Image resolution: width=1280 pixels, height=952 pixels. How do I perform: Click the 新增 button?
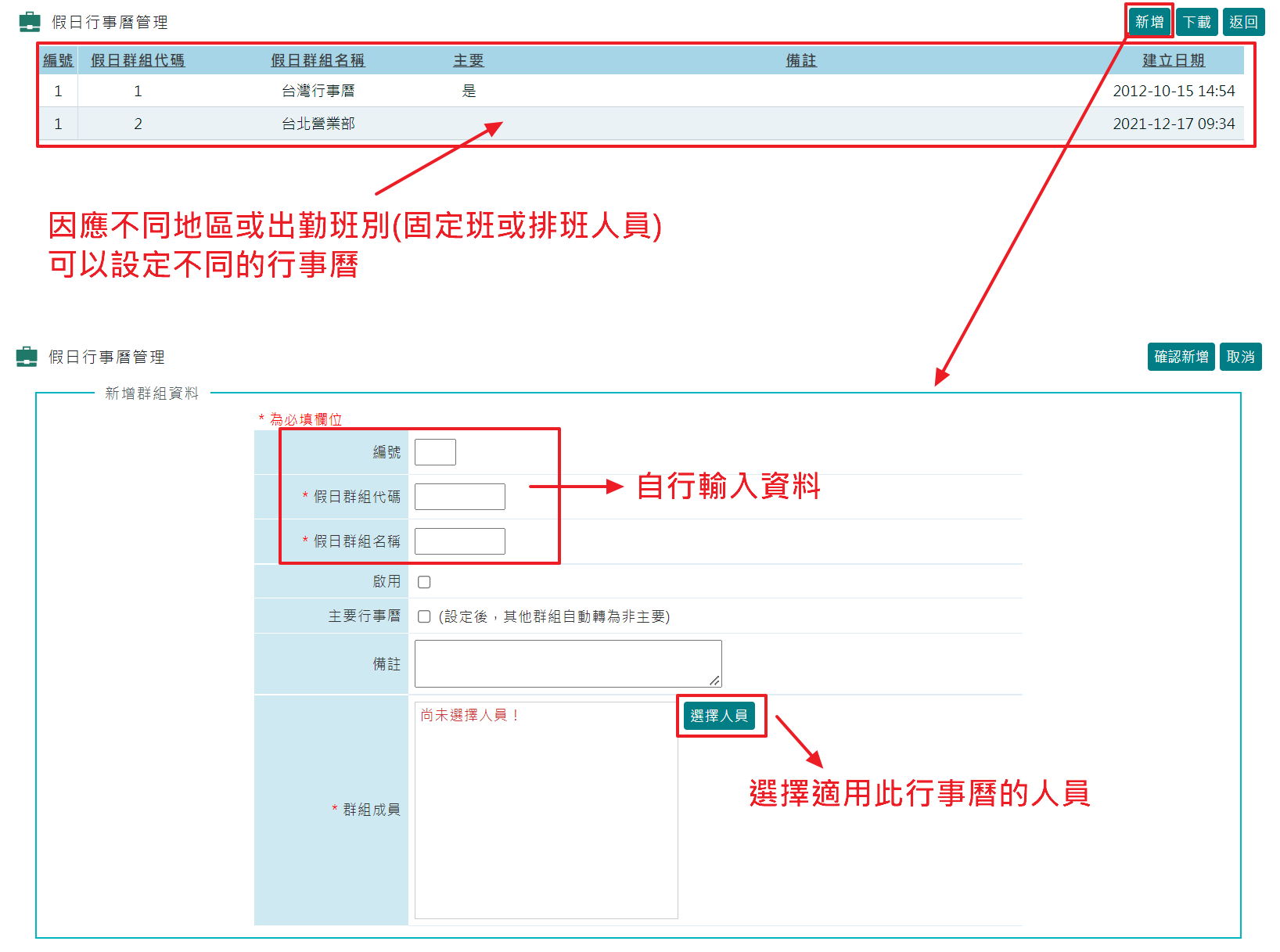[x=1149, y=21]
